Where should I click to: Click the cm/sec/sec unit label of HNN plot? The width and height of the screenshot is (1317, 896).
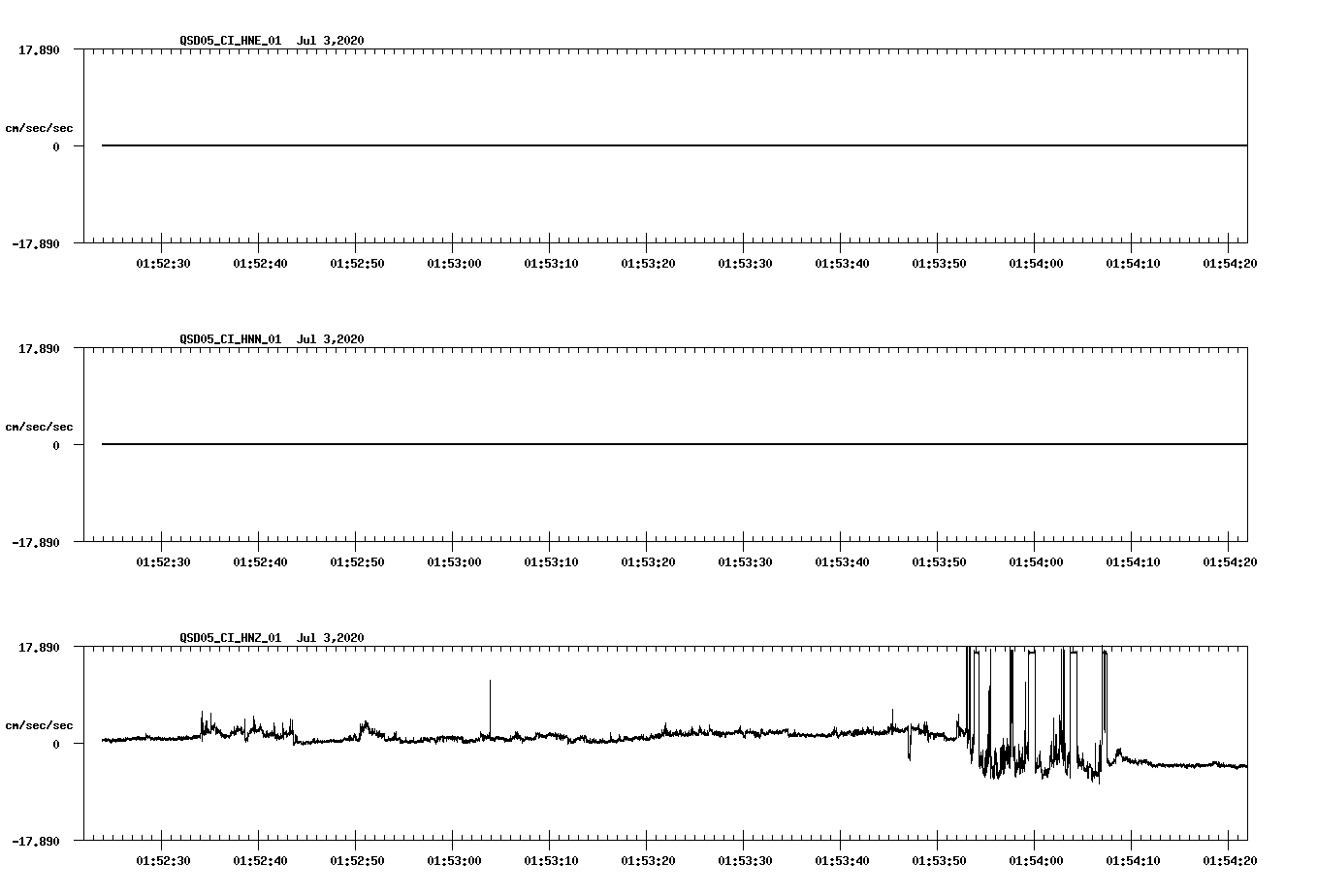[39, 427]
